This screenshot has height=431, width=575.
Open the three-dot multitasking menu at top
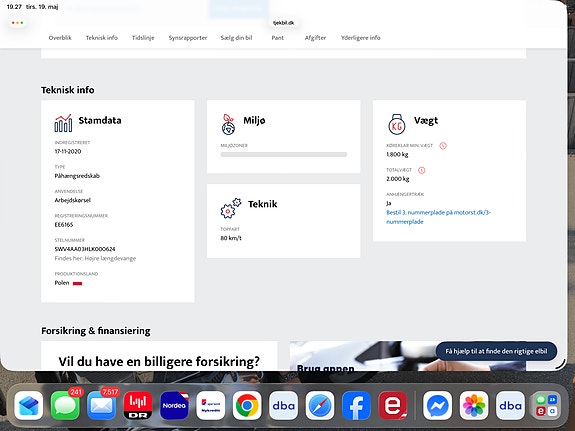coord(17,23)
